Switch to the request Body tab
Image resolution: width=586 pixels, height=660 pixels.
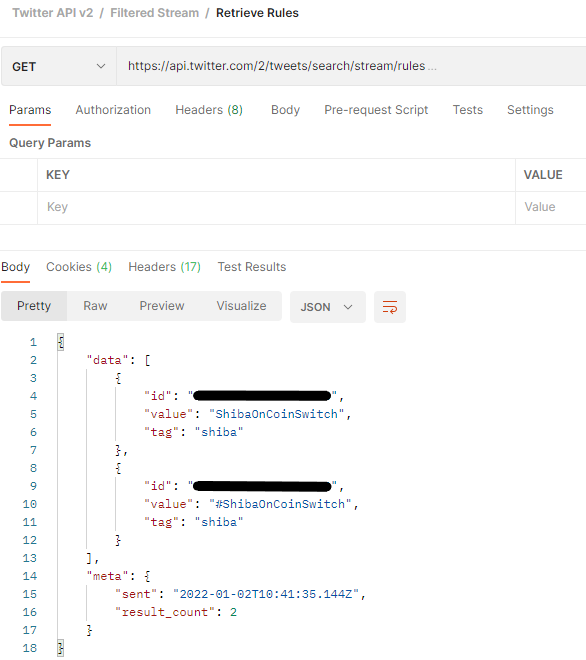point(285,110)
